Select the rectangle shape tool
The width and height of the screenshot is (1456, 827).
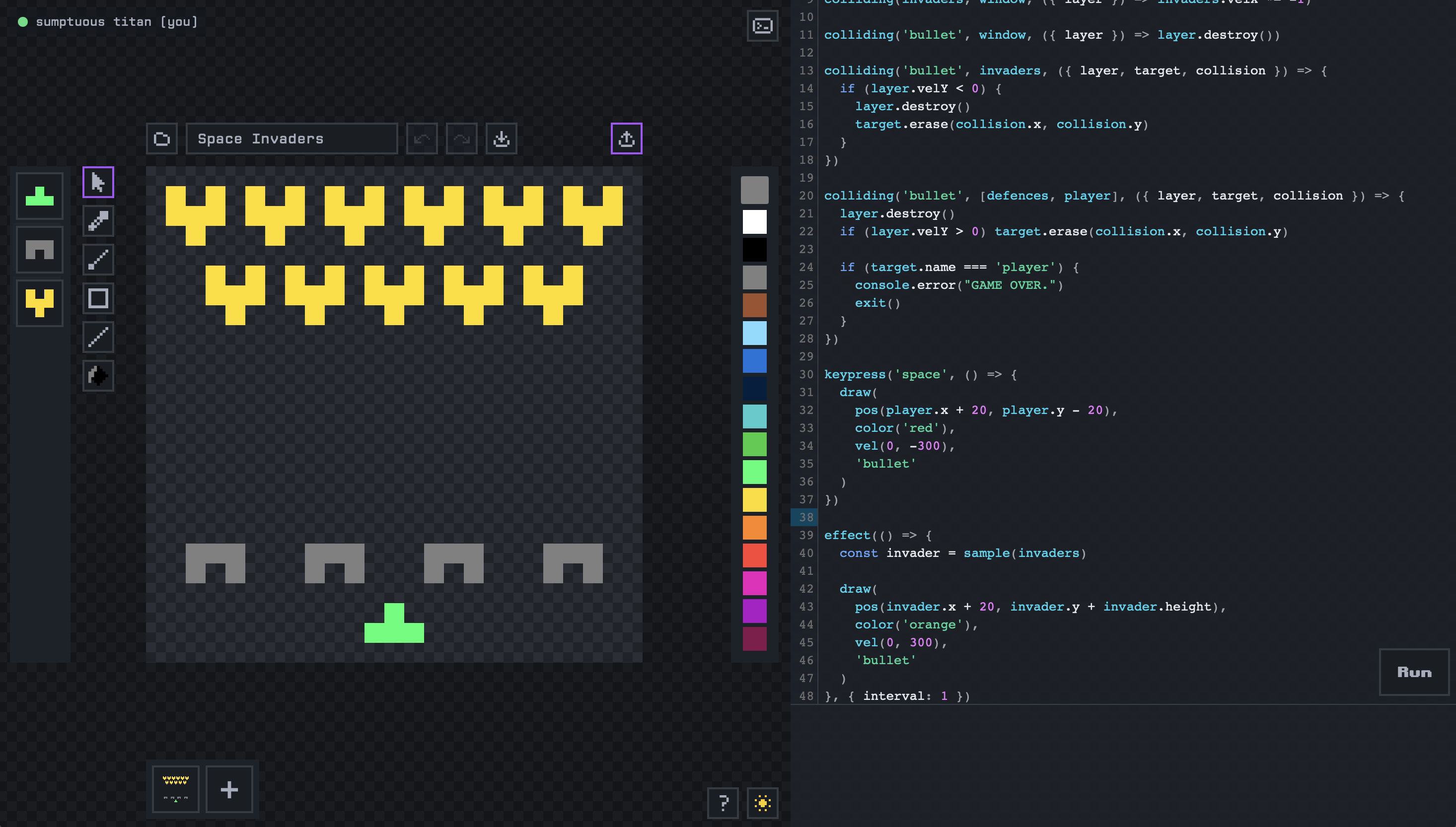(98, 298)
